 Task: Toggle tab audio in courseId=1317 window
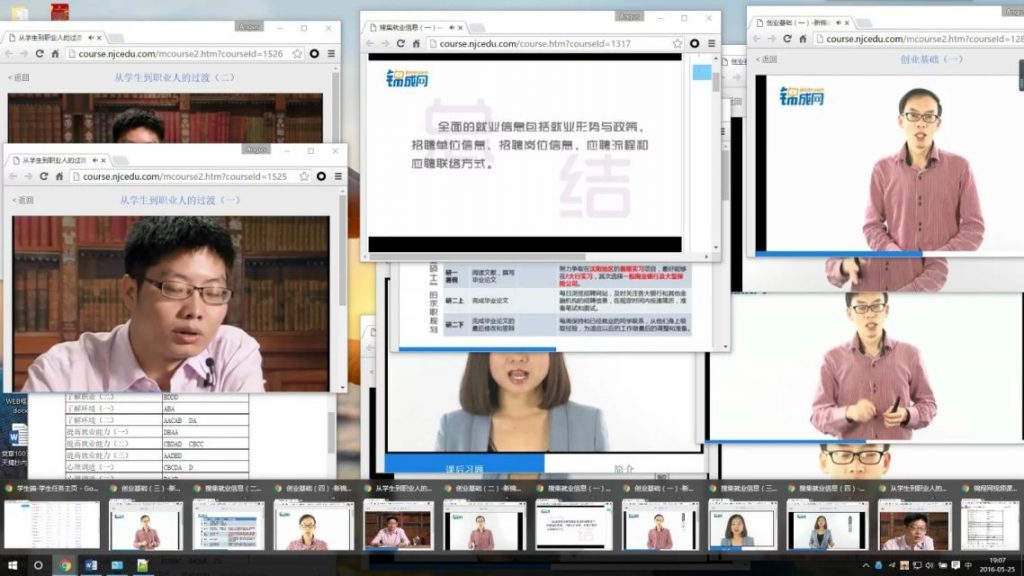[x=453, y=27]
